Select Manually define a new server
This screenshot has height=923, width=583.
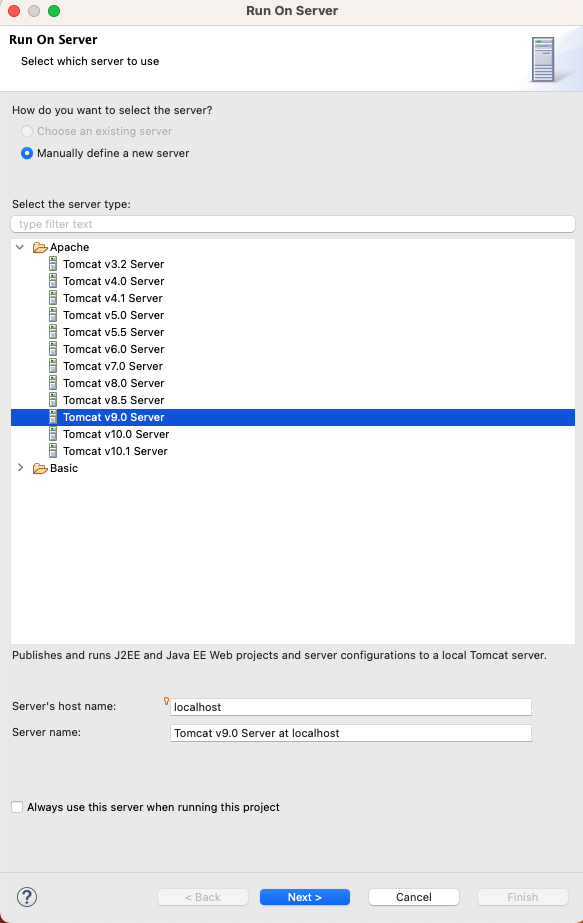point(26,153)
